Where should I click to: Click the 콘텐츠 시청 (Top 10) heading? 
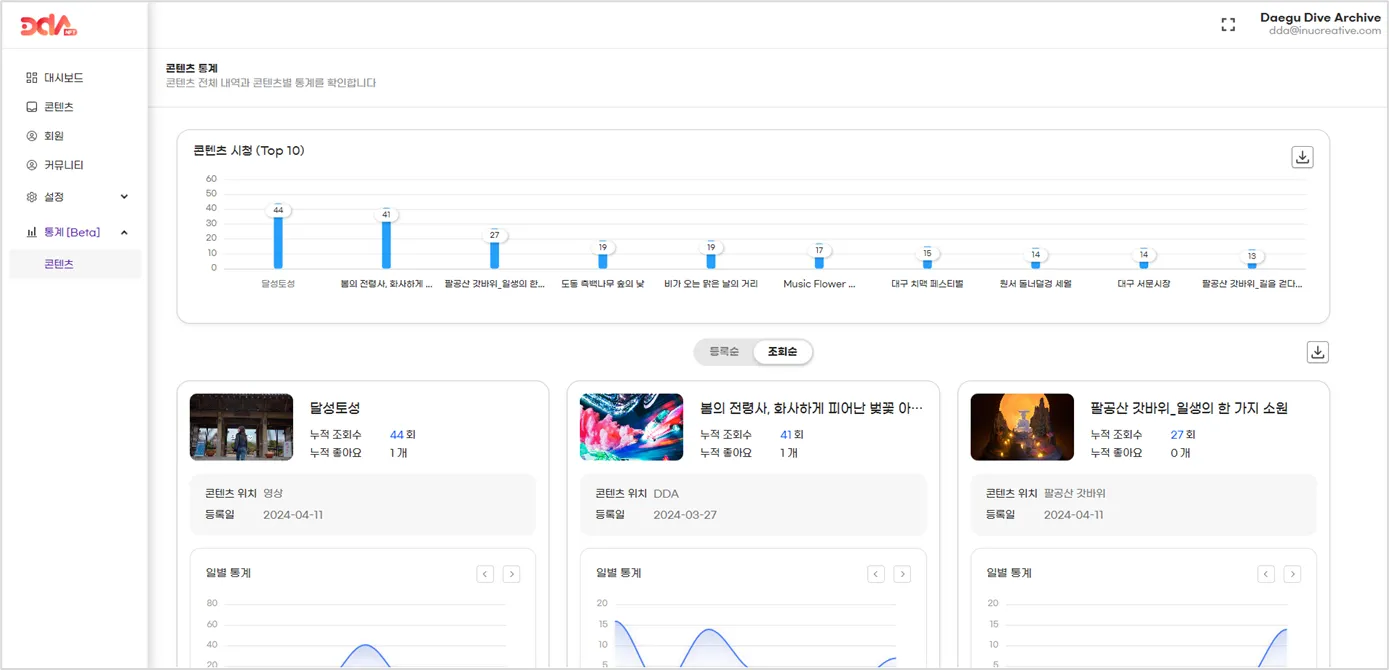click(x=249, y=151)
